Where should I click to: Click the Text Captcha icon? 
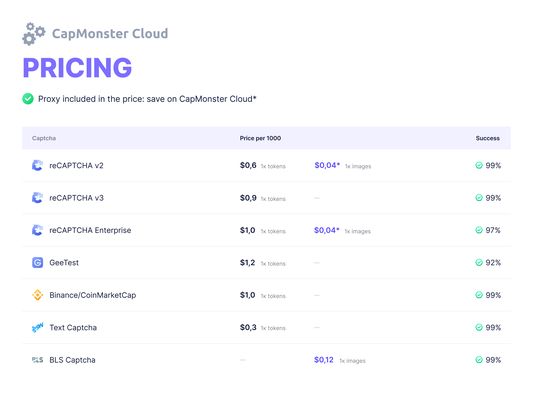click(x=37, y=328)
